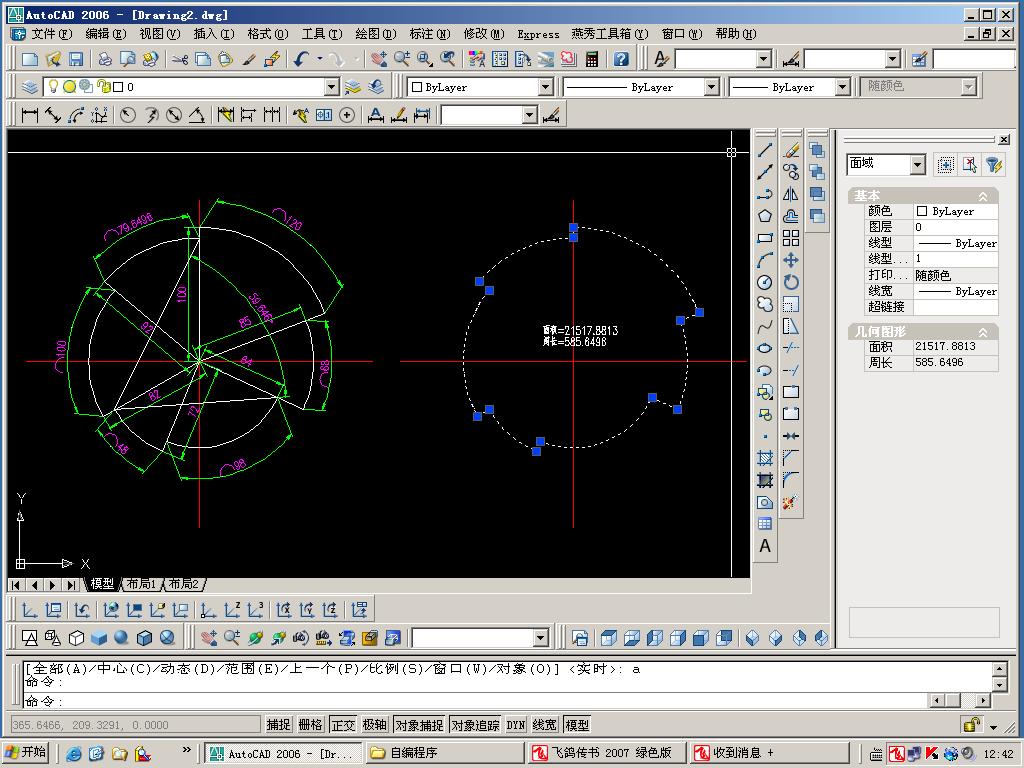The height and width of the screenshot is (768, 1024).
Task: Switch to the 布局2 layout tab
Action: [x=183, y=584]
